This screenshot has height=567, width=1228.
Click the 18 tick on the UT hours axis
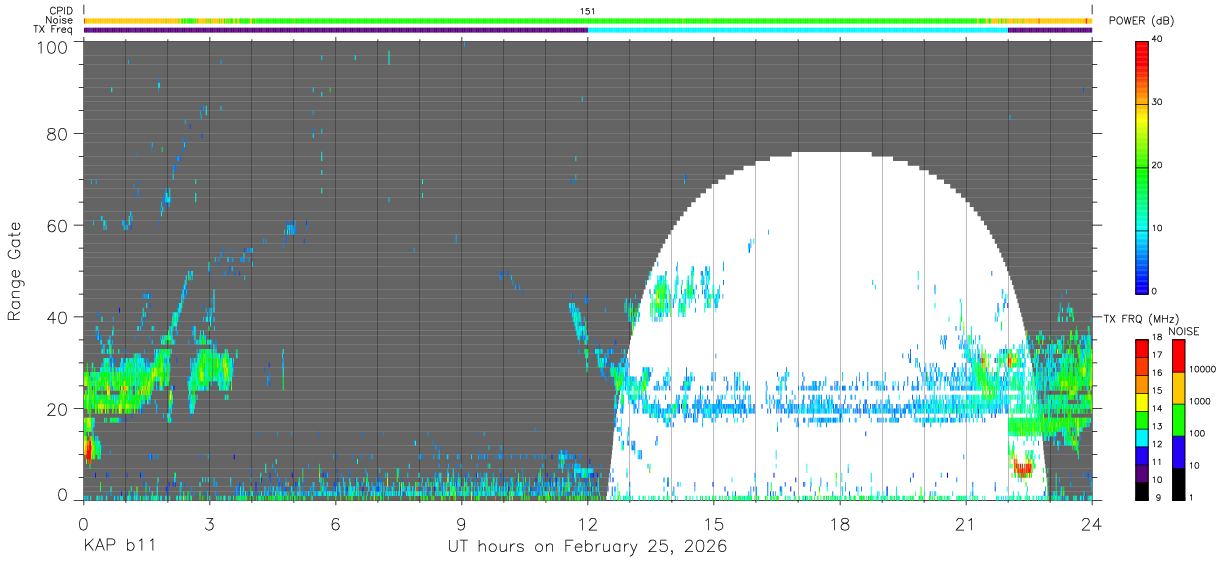click(839, 524)
